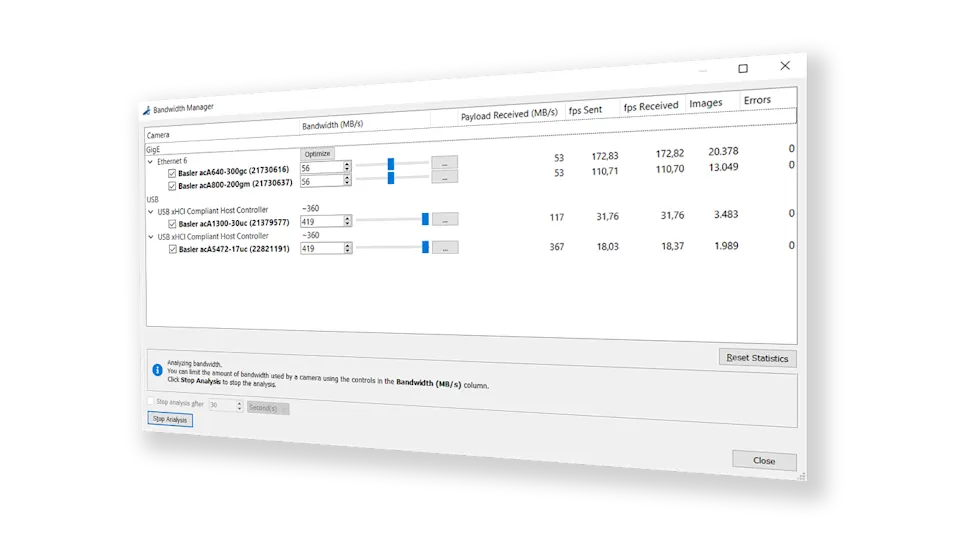Open the ... button for acA1300-30uc row
The width and height of the screenshot is (960, 540).
pos(445,219)
